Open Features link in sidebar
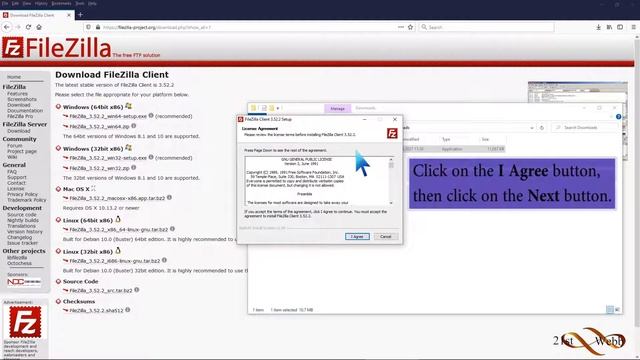The image size is (640, 360). pyautogui.click(x=17, y=94)
